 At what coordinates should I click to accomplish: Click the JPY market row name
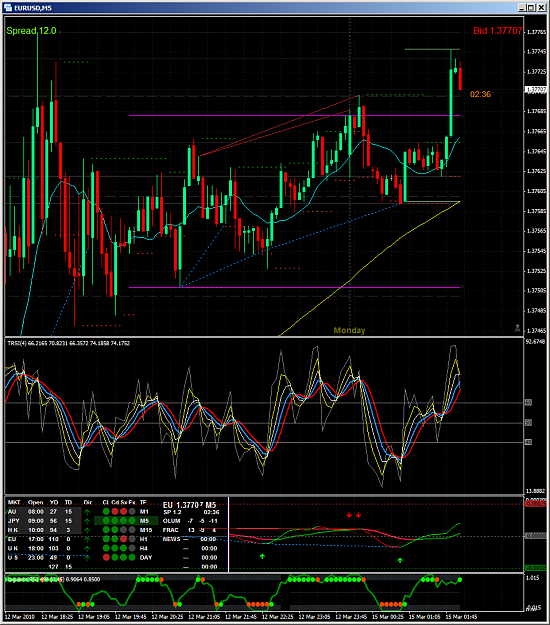[14, 521]
